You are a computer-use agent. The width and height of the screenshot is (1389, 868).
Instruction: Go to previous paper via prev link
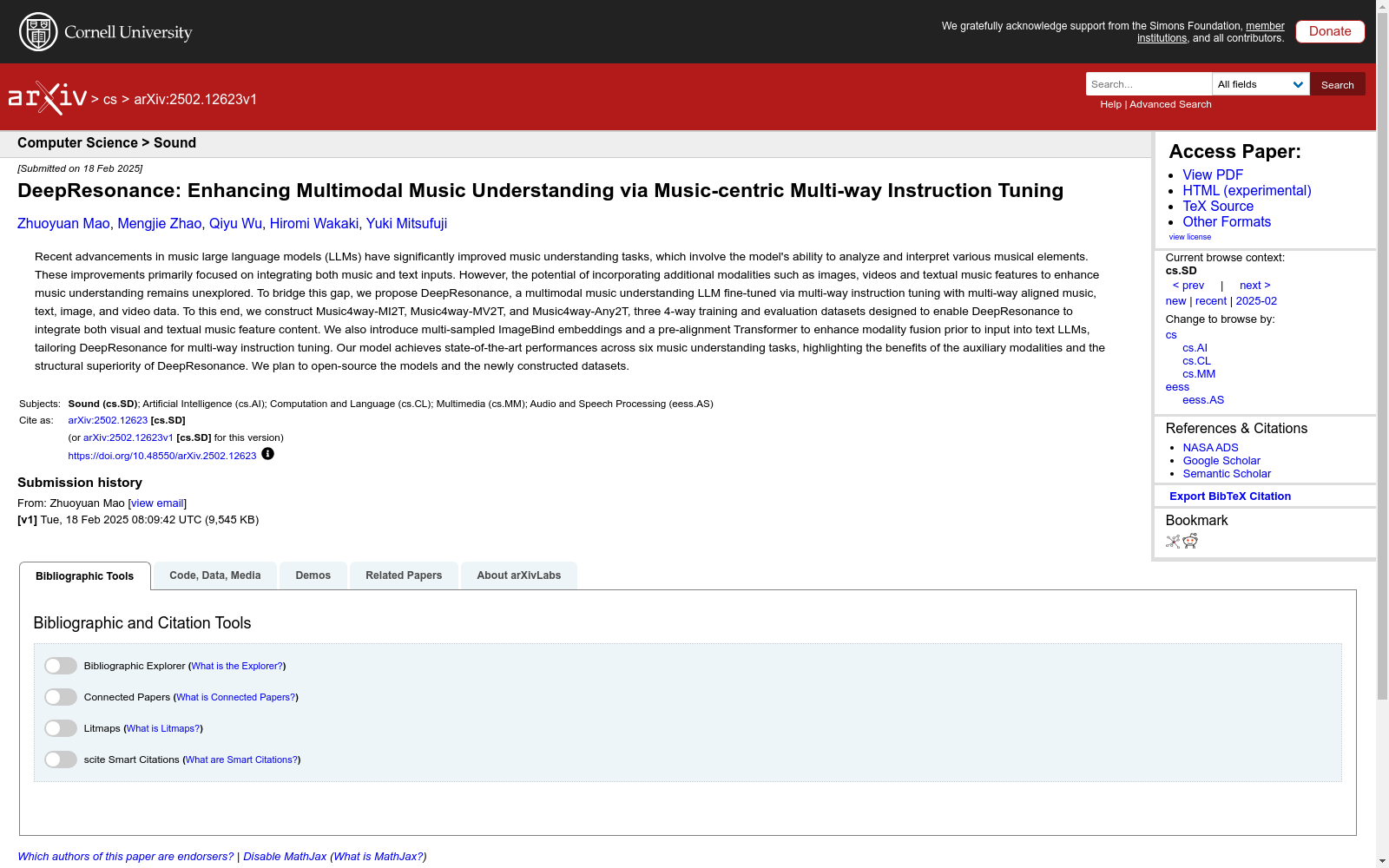click(1188, 286)
